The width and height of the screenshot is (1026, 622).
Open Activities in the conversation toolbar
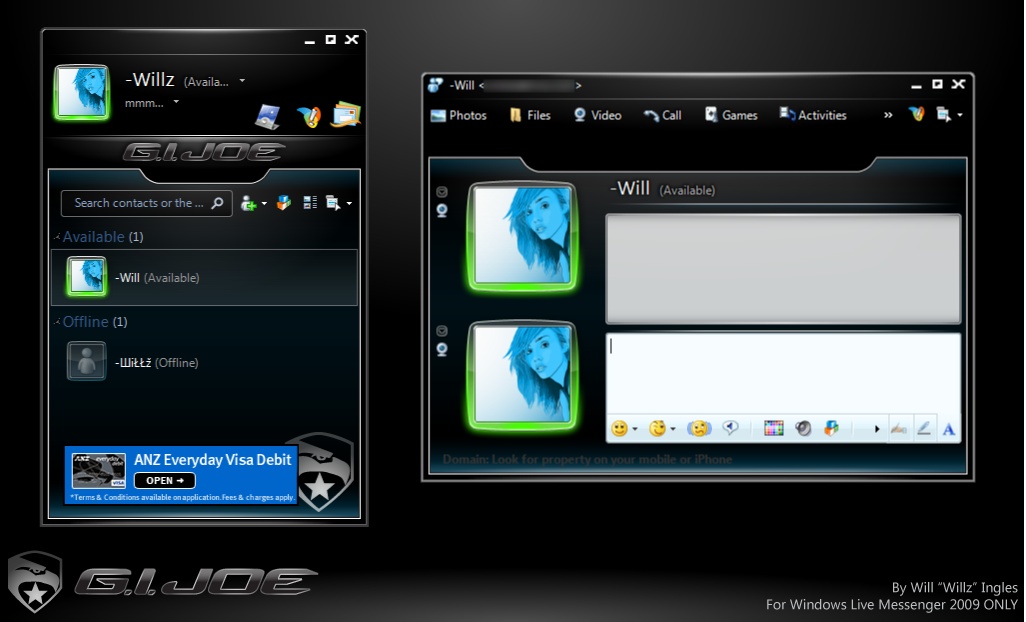tap(813, 115)
